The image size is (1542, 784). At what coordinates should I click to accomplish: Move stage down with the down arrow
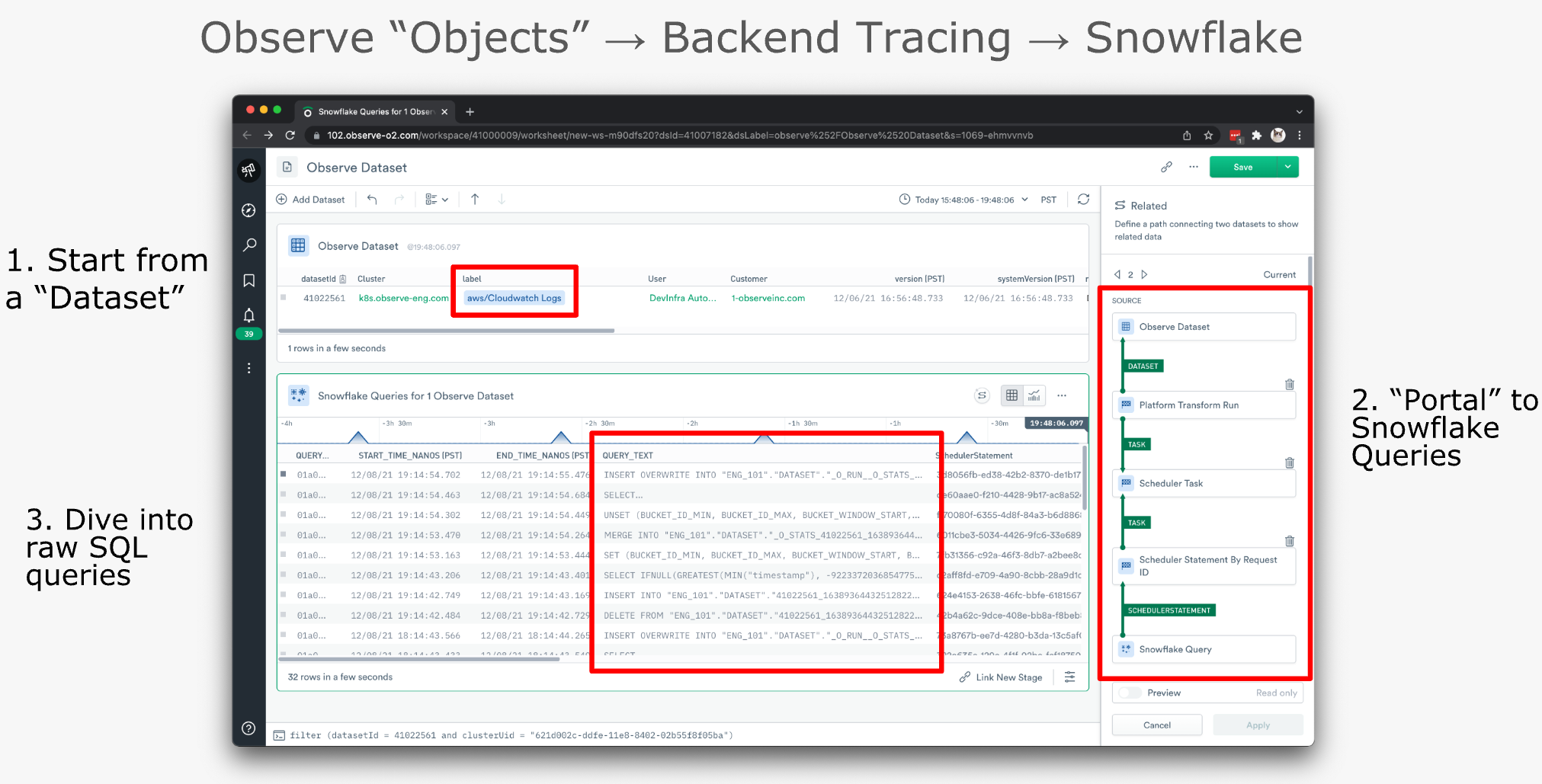502,200
